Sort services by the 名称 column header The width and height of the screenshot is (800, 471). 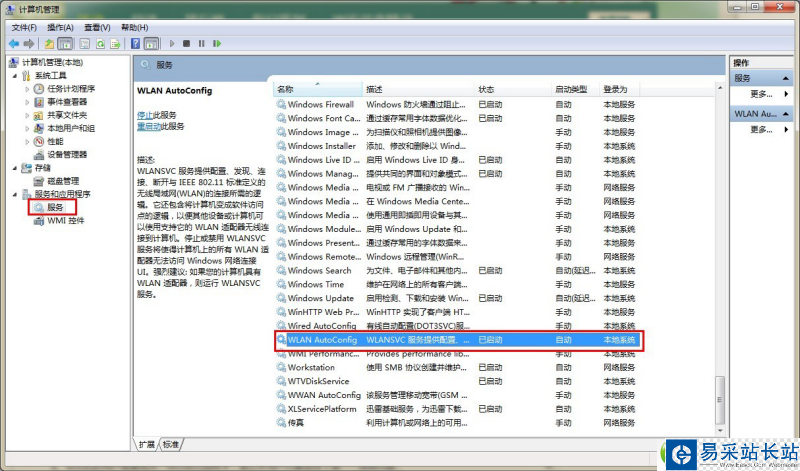[318, 89]
